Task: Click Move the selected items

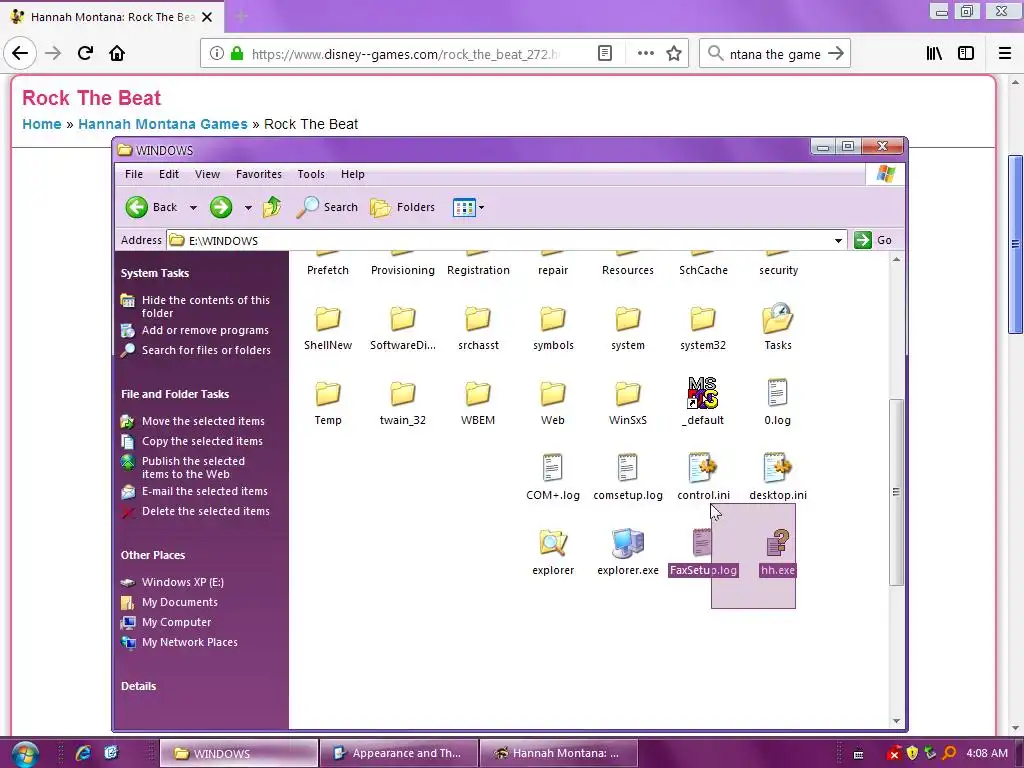Action: click(193, 421)
